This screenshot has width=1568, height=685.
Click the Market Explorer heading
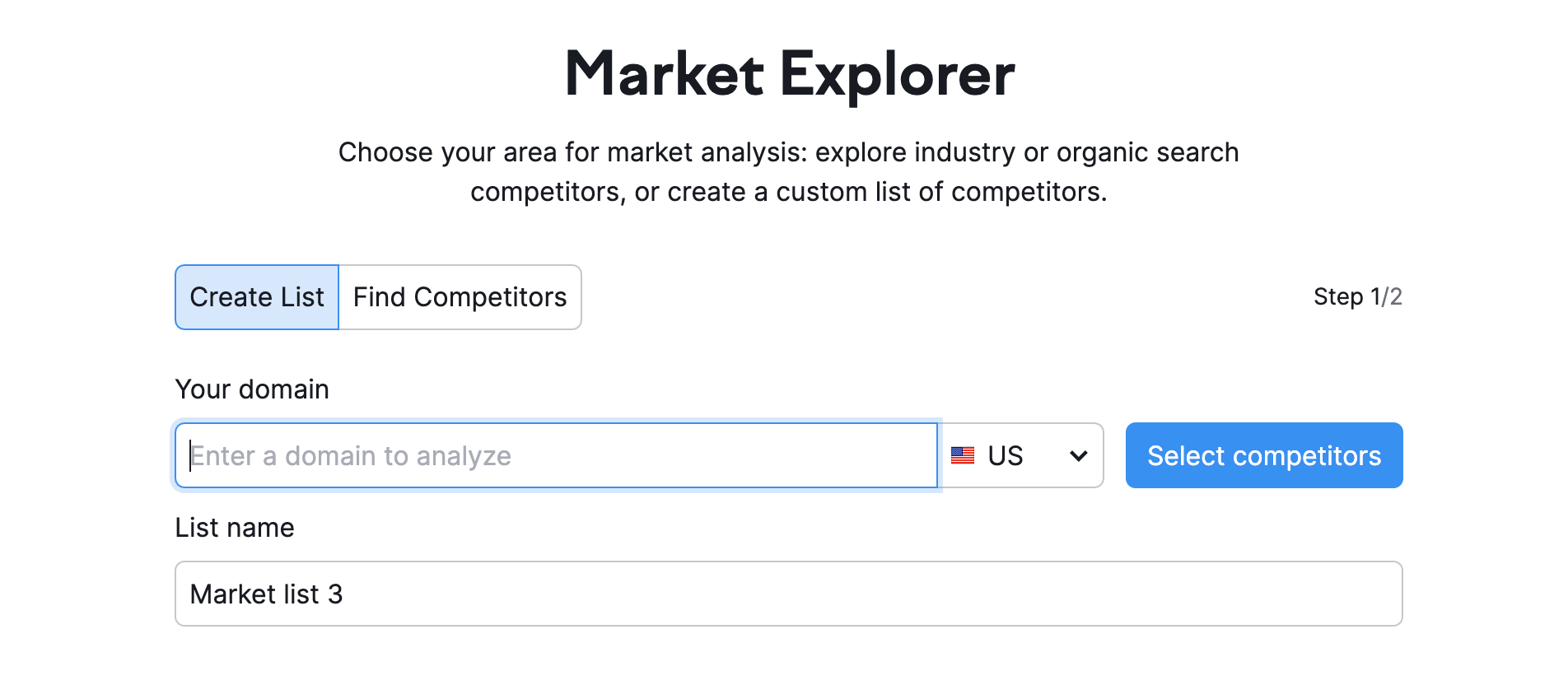(x=790, y=74)
